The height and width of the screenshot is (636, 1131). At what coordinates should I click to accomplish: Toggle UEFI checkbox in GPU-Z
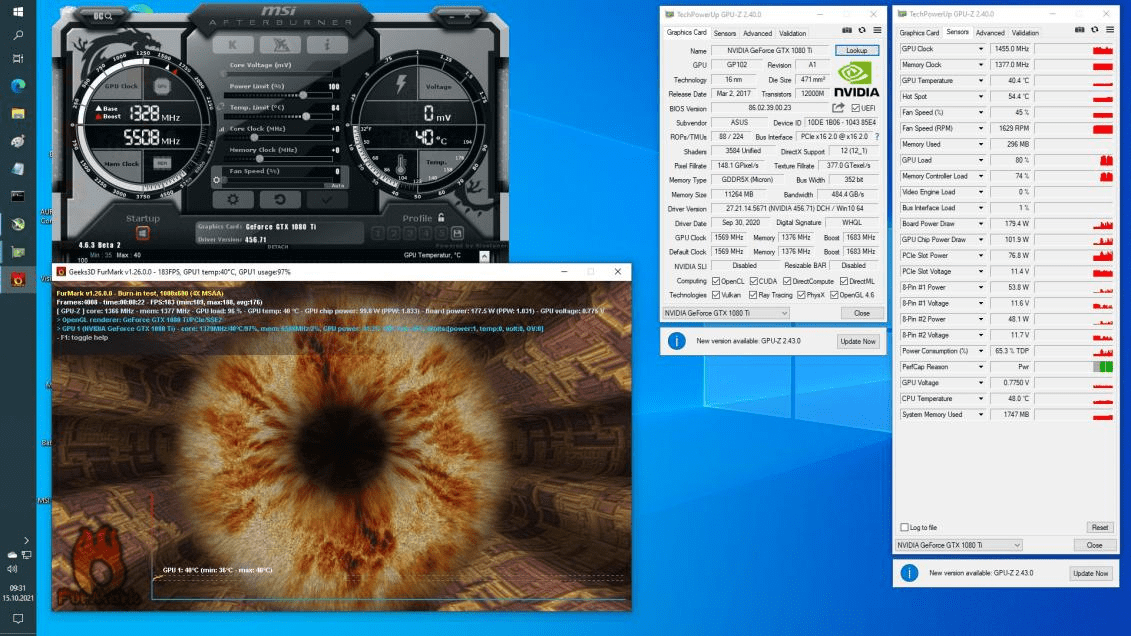[x=855, y=108]
